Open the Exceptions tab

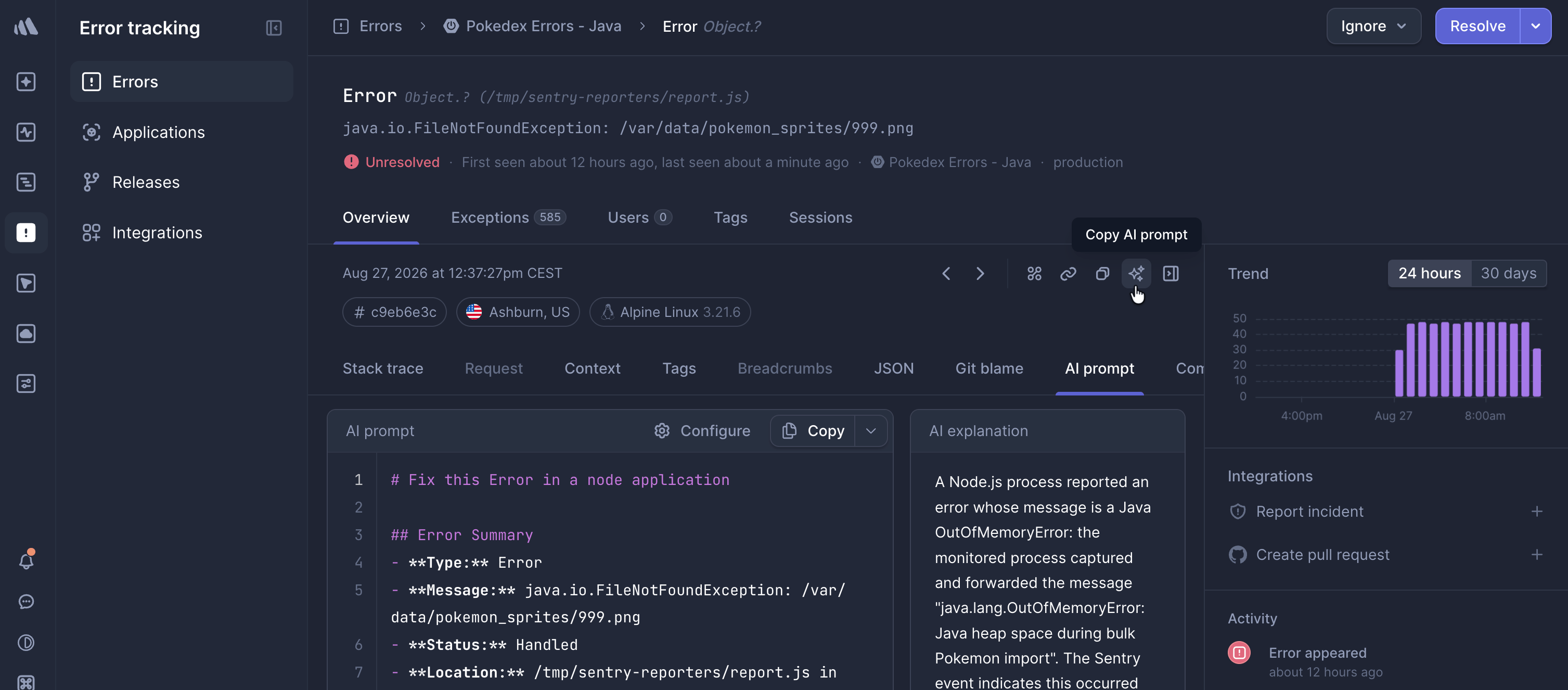pyautogui.click(x=508, y=218)
